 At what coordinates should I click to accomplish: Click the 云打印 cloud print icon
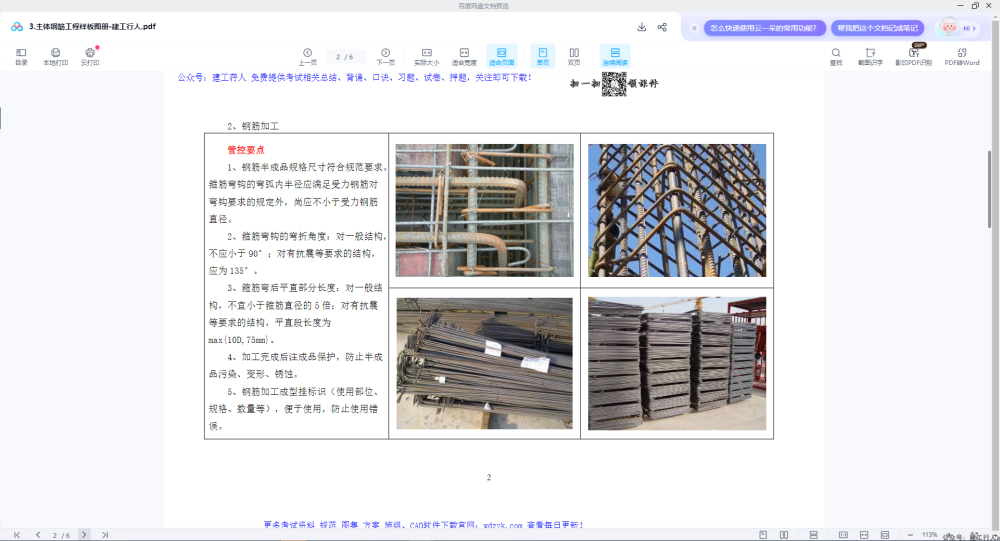coord(90,56)
